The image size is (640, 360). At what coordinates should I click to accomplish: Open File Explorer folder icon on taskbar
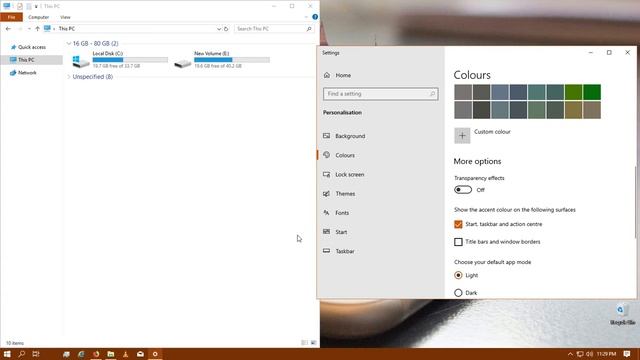[111, 354]
